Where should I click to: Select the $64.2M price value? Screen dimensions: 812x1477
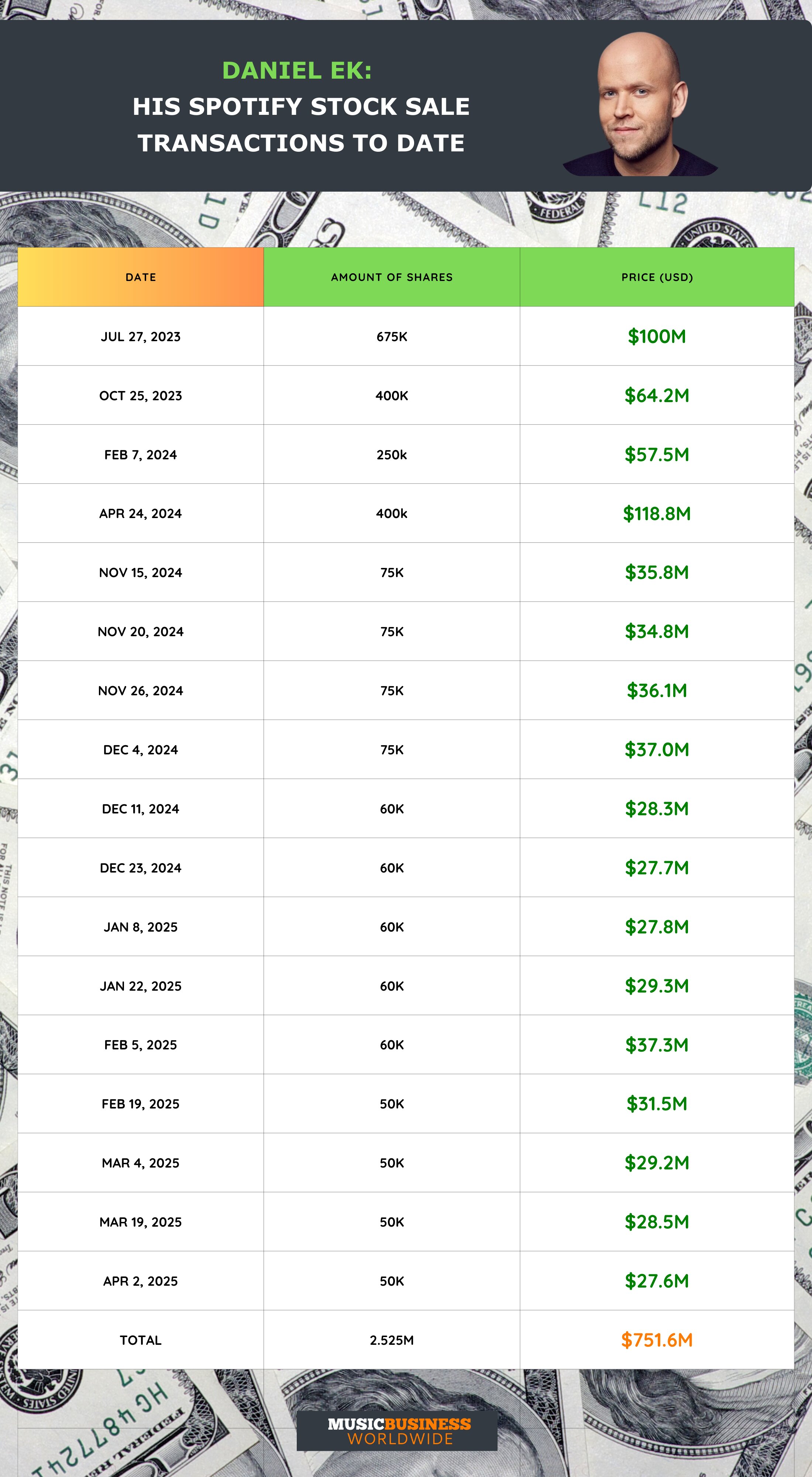657,395
